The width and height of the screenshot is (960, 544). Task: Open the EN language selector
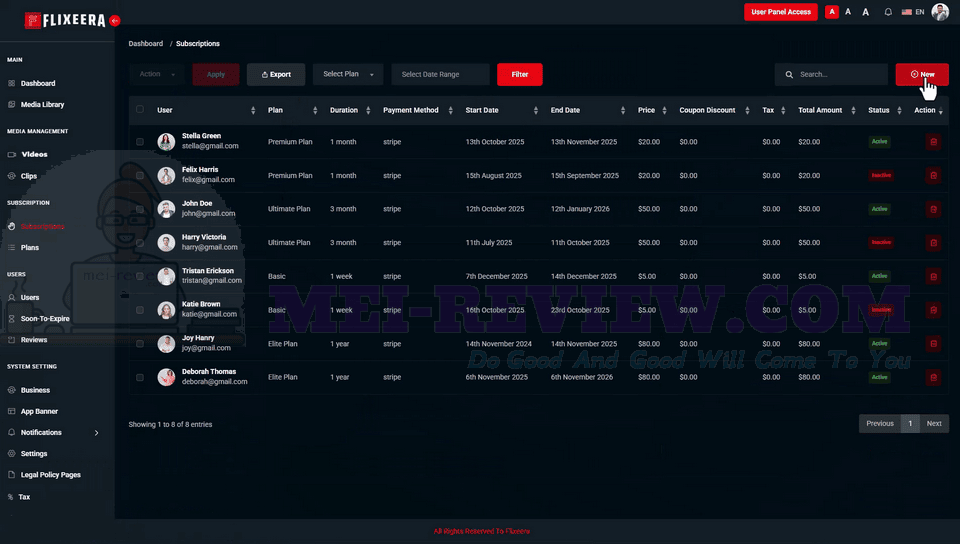(x=913, y=12)
